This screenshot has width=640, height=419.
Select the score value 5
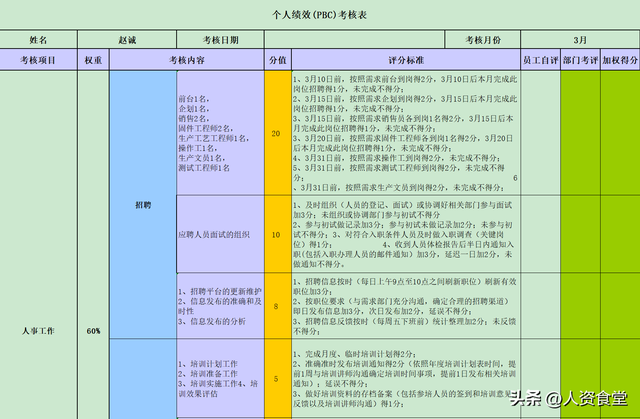pyautogui.click(x=278, y=378)
